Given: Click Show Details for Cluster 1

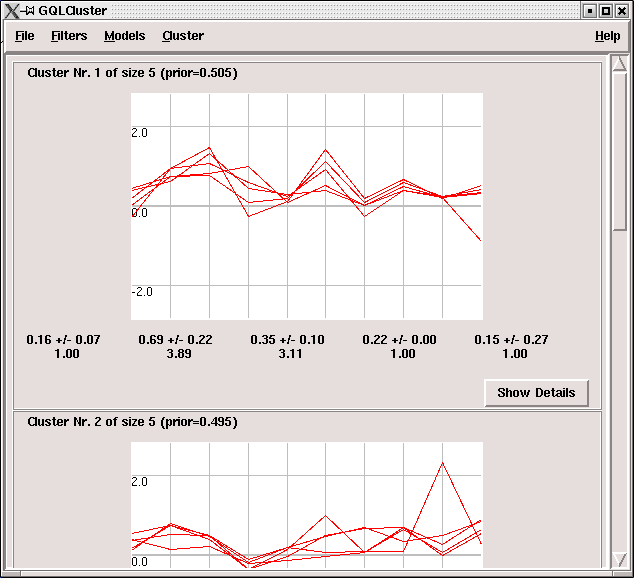Looking at the screenshot, I should (536, 393).
